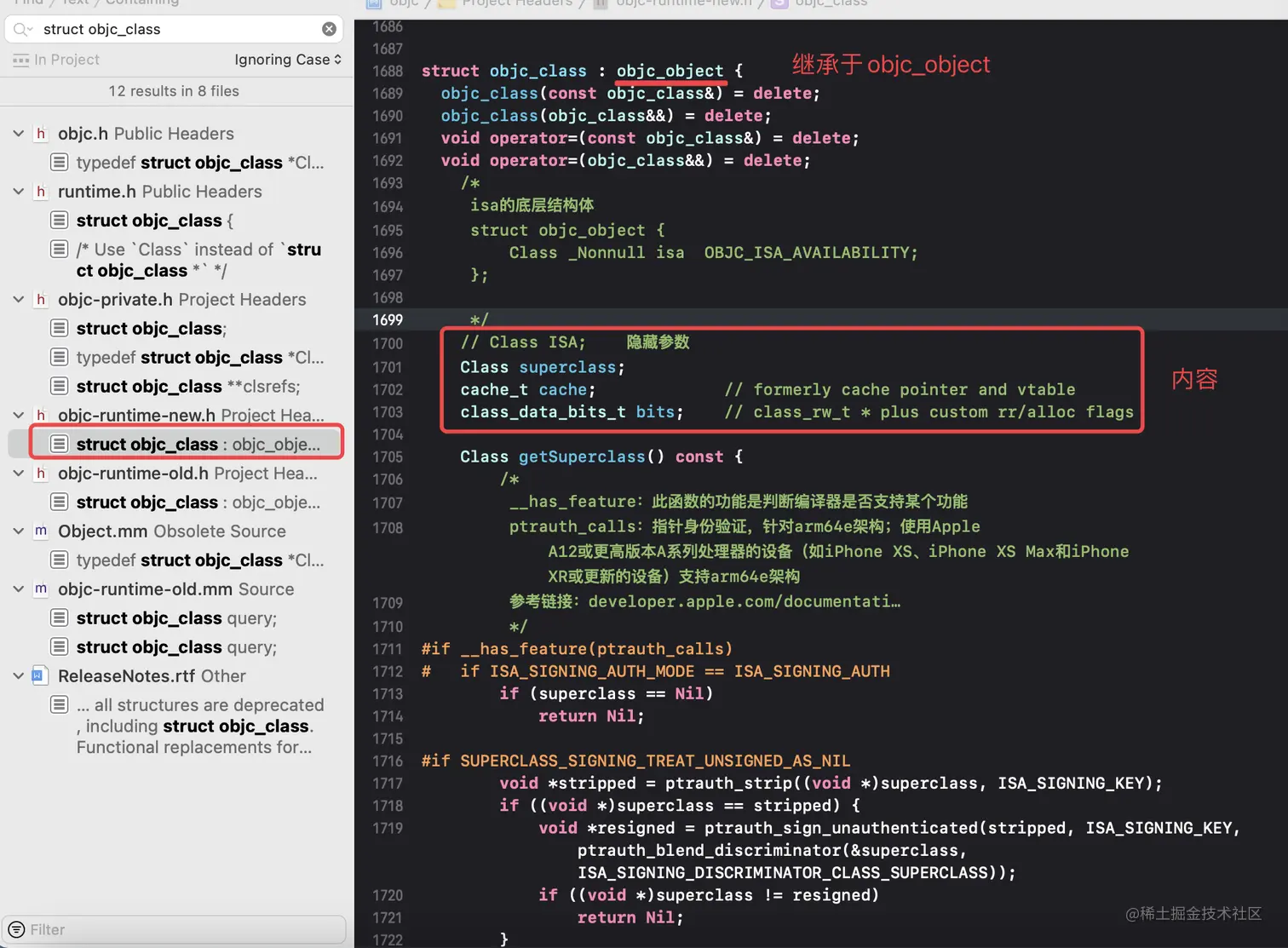Collapse the runtime.h Public Headers group
Viewport: 1288px width, 948px height.
pyautogui.click(x=19, y=192)
